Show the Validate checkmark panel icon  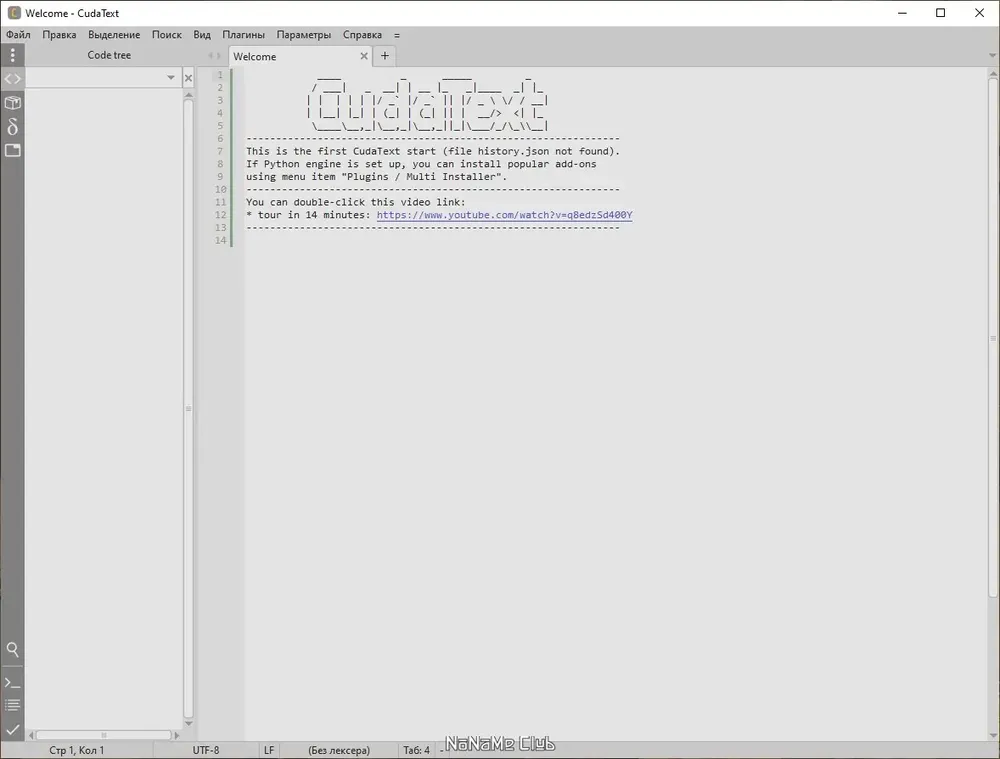point(12,729)
